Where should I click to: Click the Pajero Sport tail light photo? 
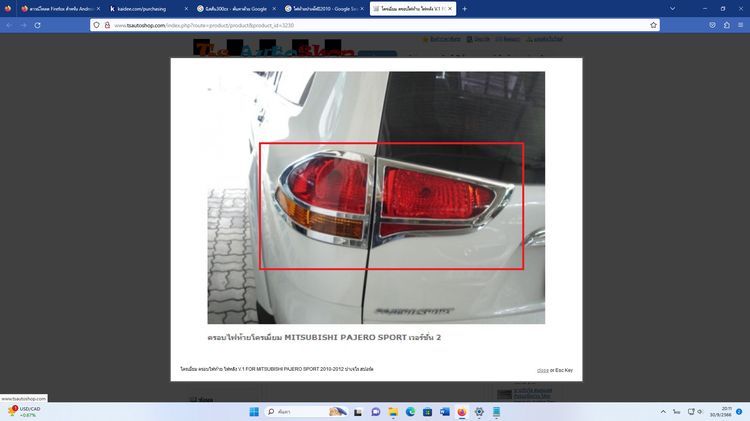click(x=376, y=198)
